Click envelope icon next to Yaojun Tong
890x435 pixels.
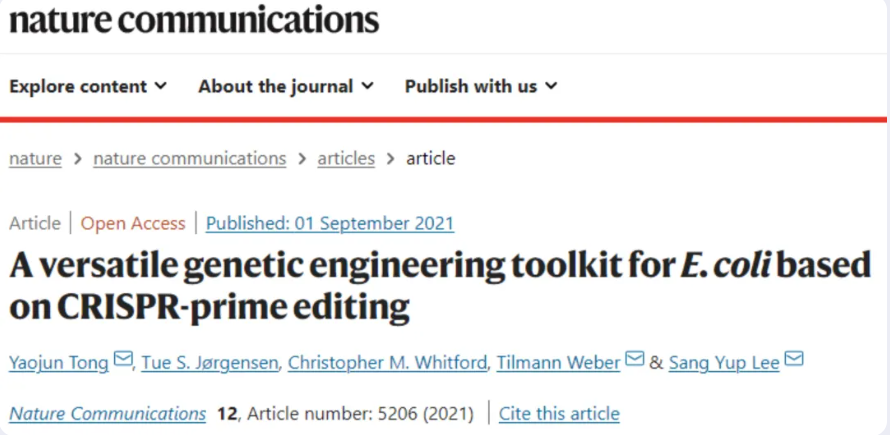[x=123, y=359]
